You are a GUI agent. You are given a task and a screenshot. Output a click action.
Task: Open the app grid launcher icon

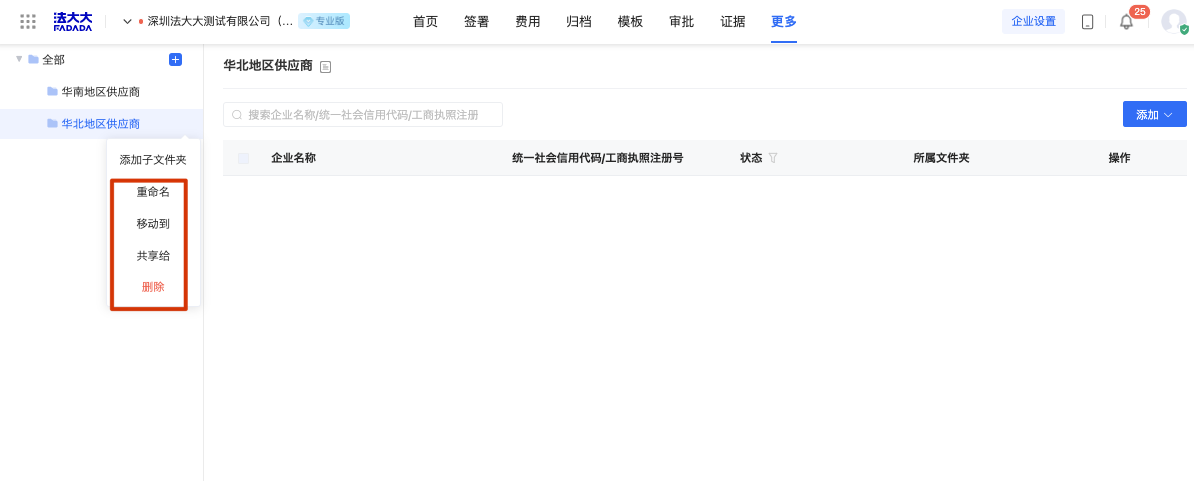pos(28,21)
